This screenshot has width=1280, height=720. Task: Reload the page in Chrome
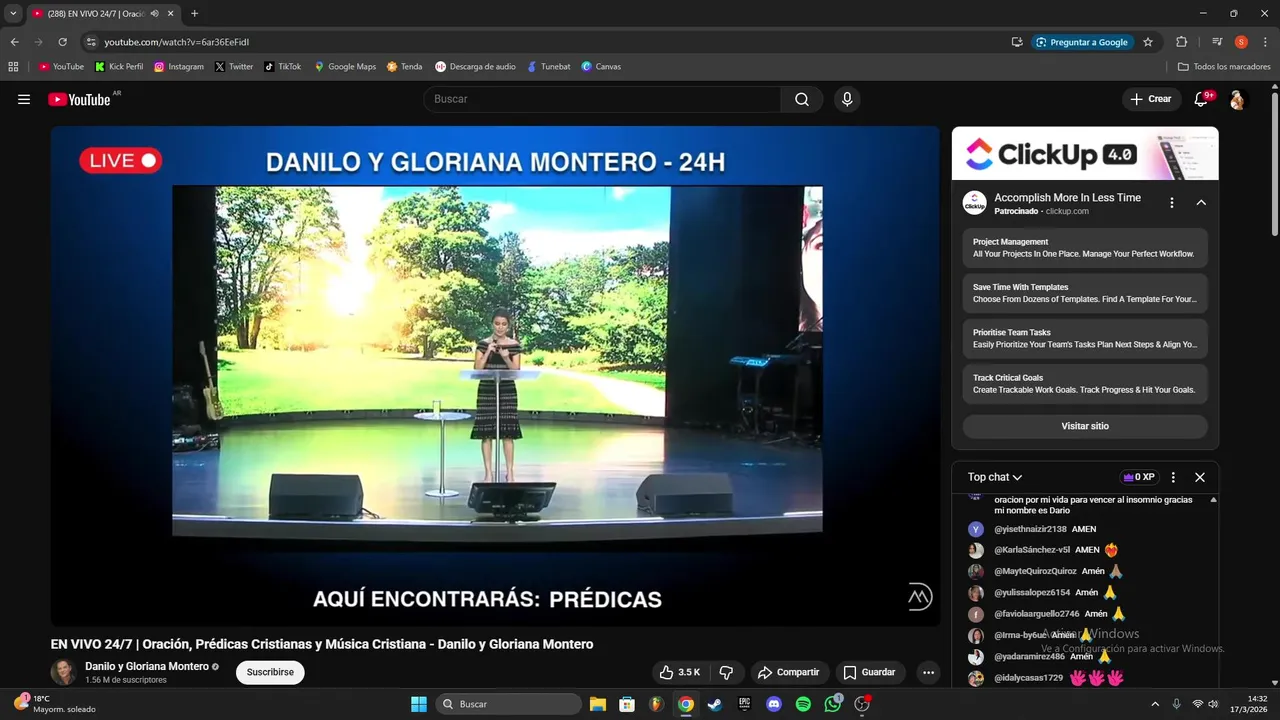coord(62,42)
